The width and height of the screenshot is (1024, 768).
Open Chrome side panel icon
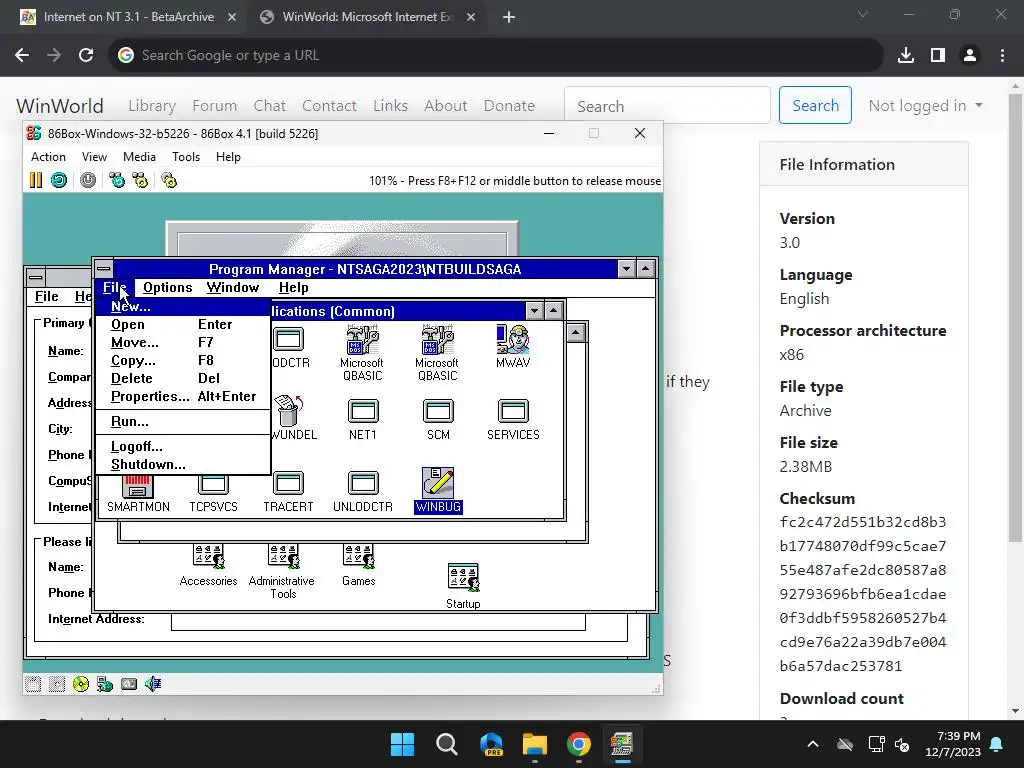[938, 56]
